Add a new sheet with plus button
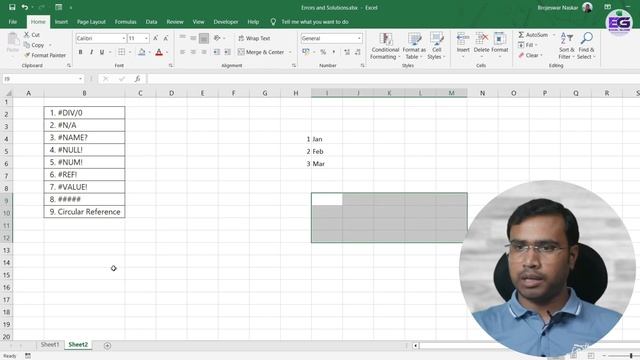 pos(107,346)
